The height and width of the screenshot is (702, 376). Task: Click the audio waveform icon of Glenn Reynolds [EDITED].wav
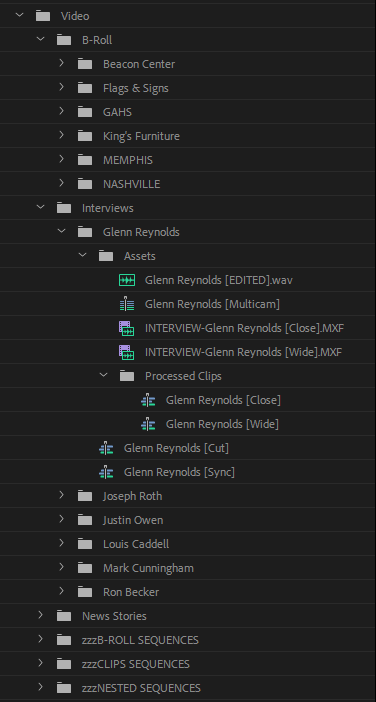coord(127,280)
